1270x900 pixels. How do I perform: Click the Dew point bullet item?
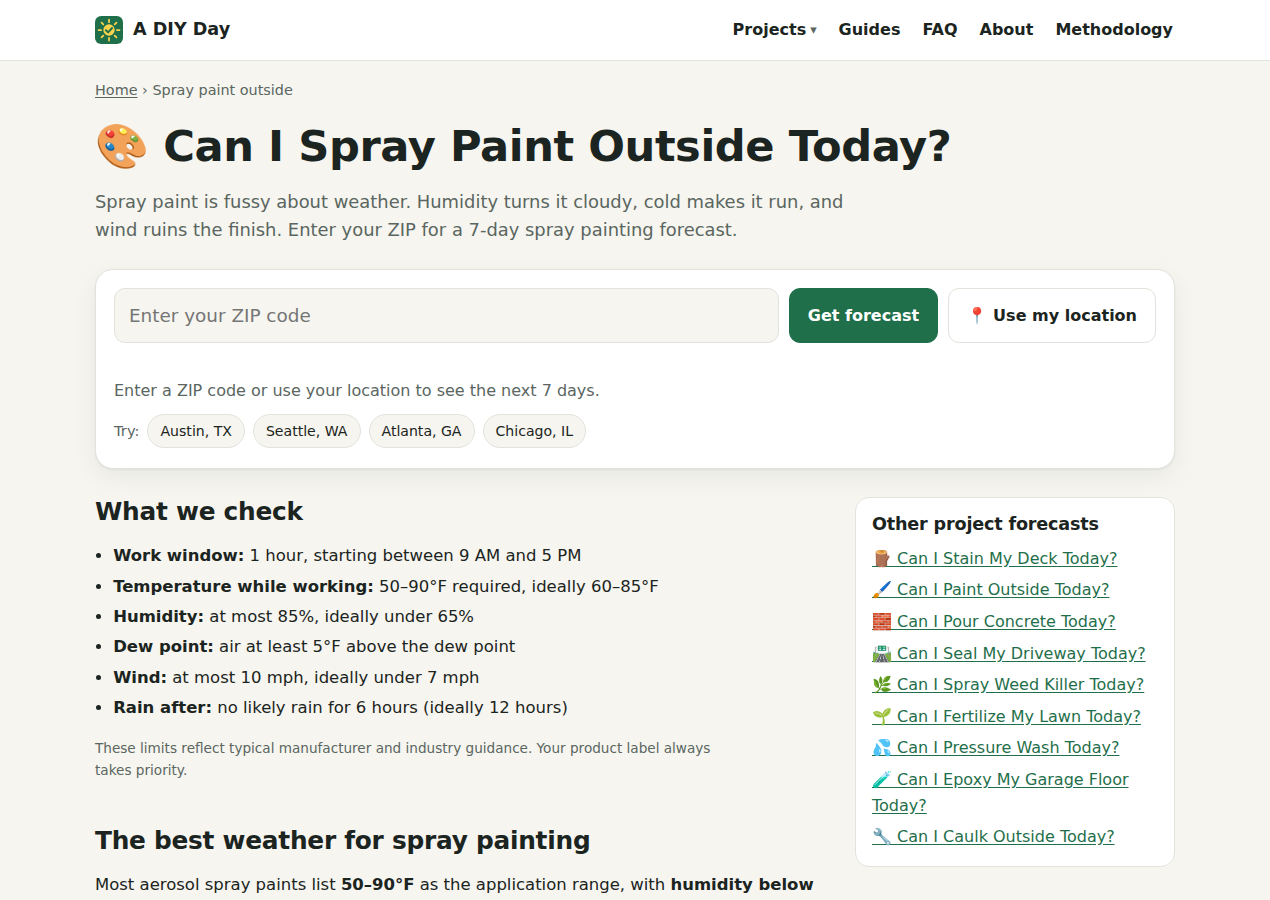(x=314, y=646)
